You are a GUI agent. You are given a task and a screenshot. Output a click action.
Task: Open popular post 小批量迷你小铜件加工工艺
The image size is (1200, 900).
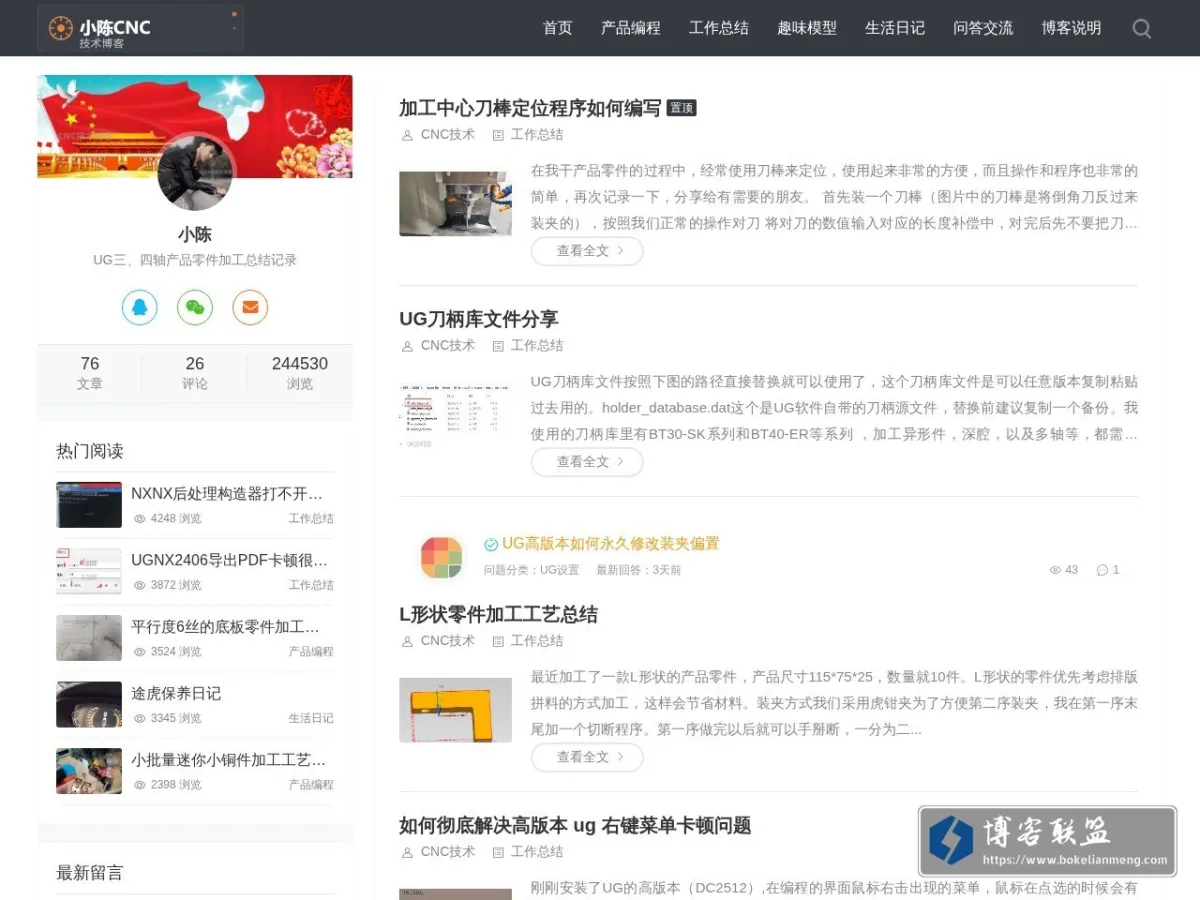tap(229, 760)
